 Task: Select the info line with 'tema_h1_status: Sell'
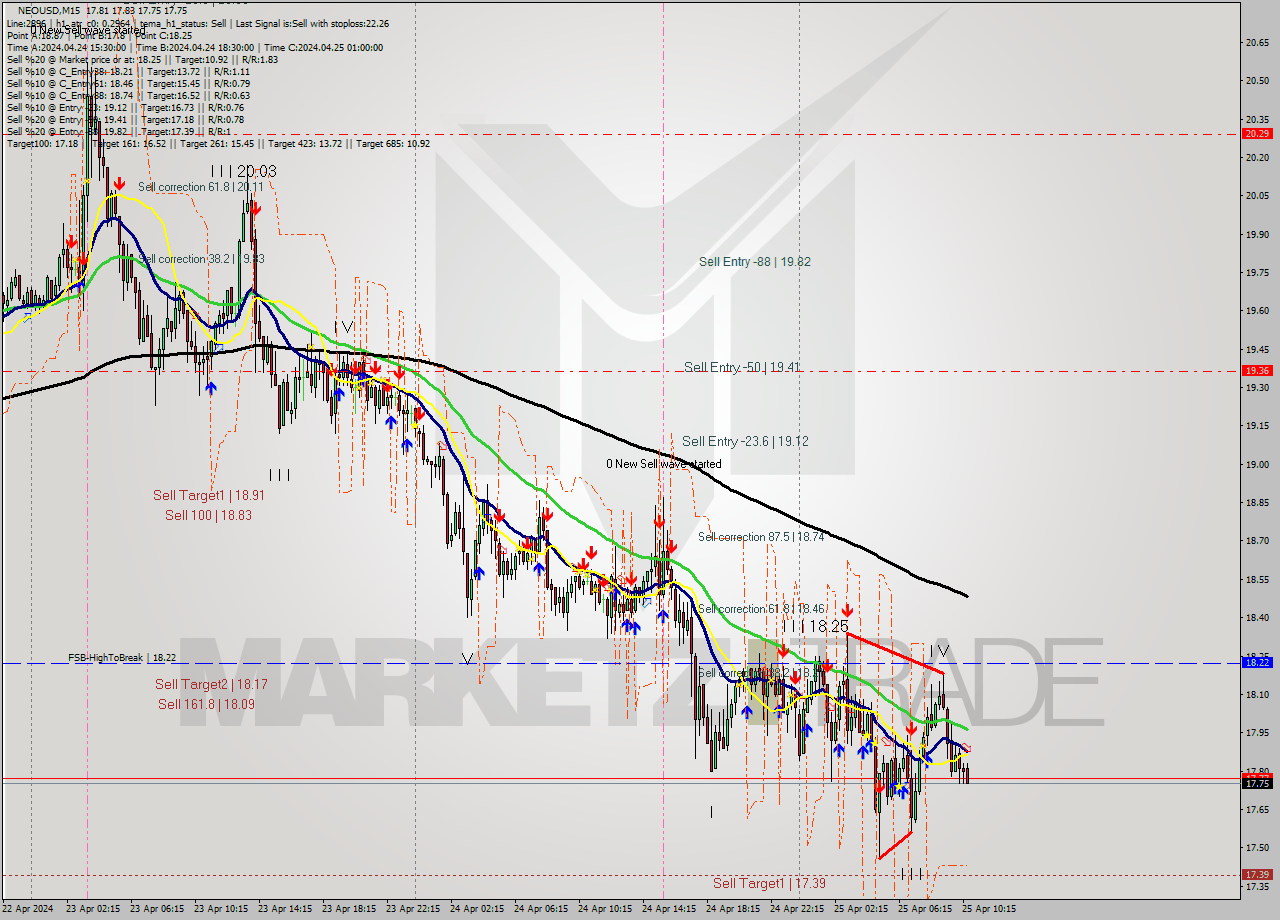[x=198, y=23]
